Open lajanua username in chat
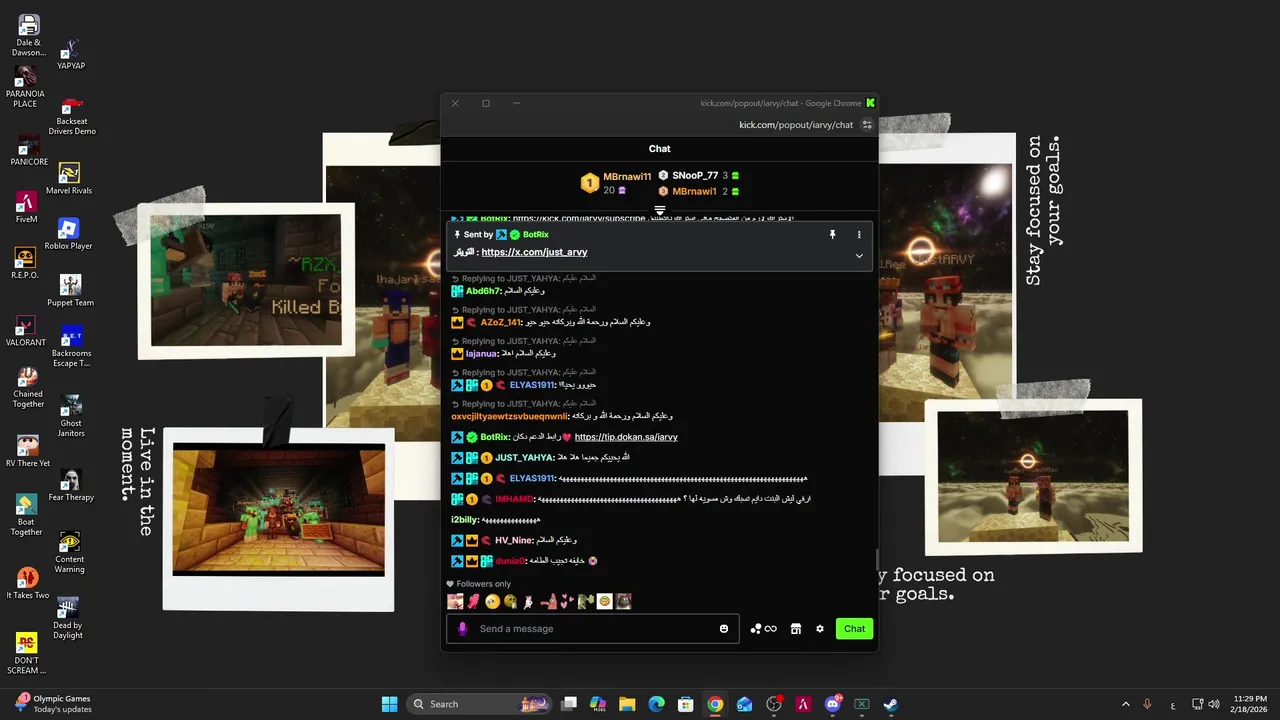 [482, 353]
